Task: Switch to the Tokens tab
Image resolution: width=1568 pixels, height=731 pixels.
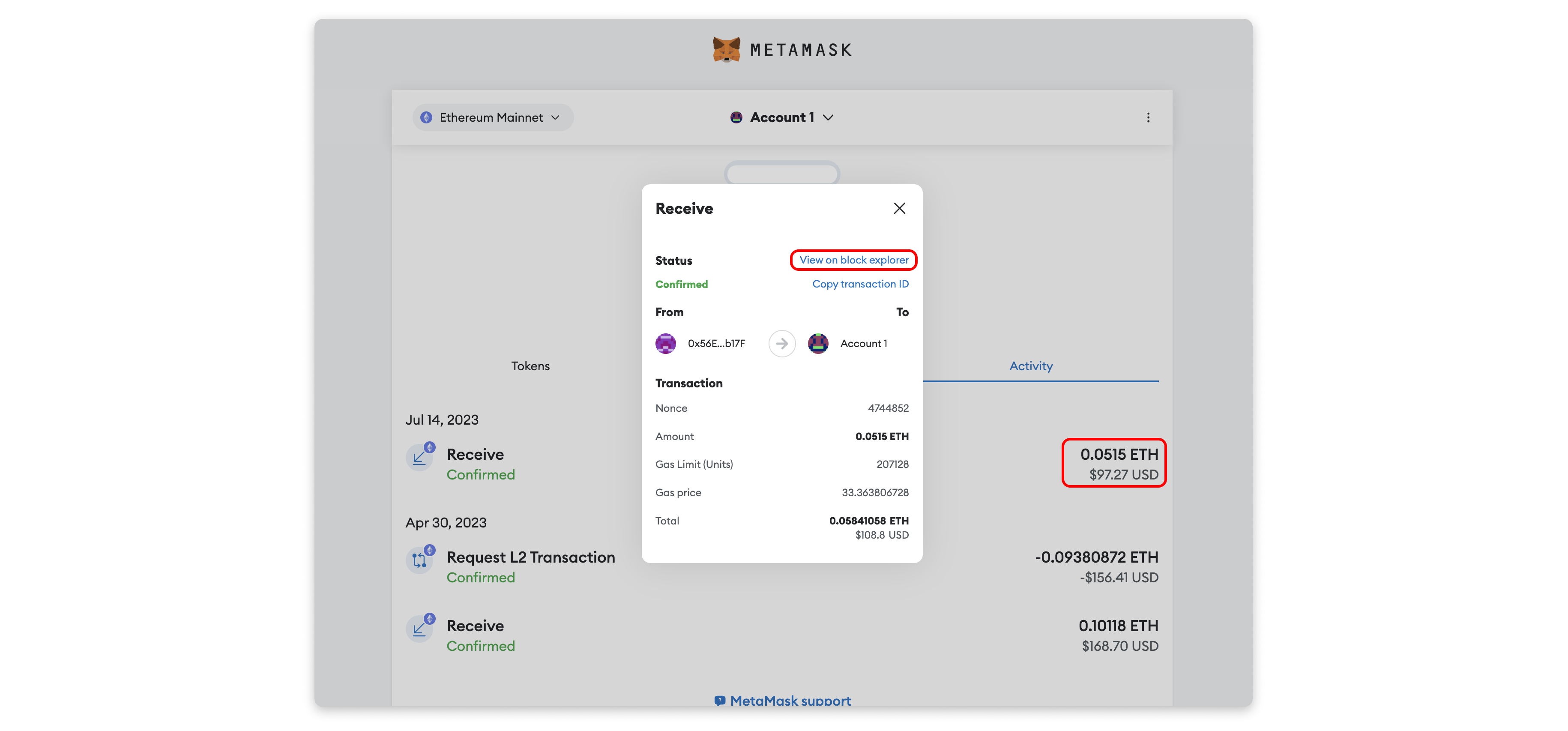Action: coord(530,366)
